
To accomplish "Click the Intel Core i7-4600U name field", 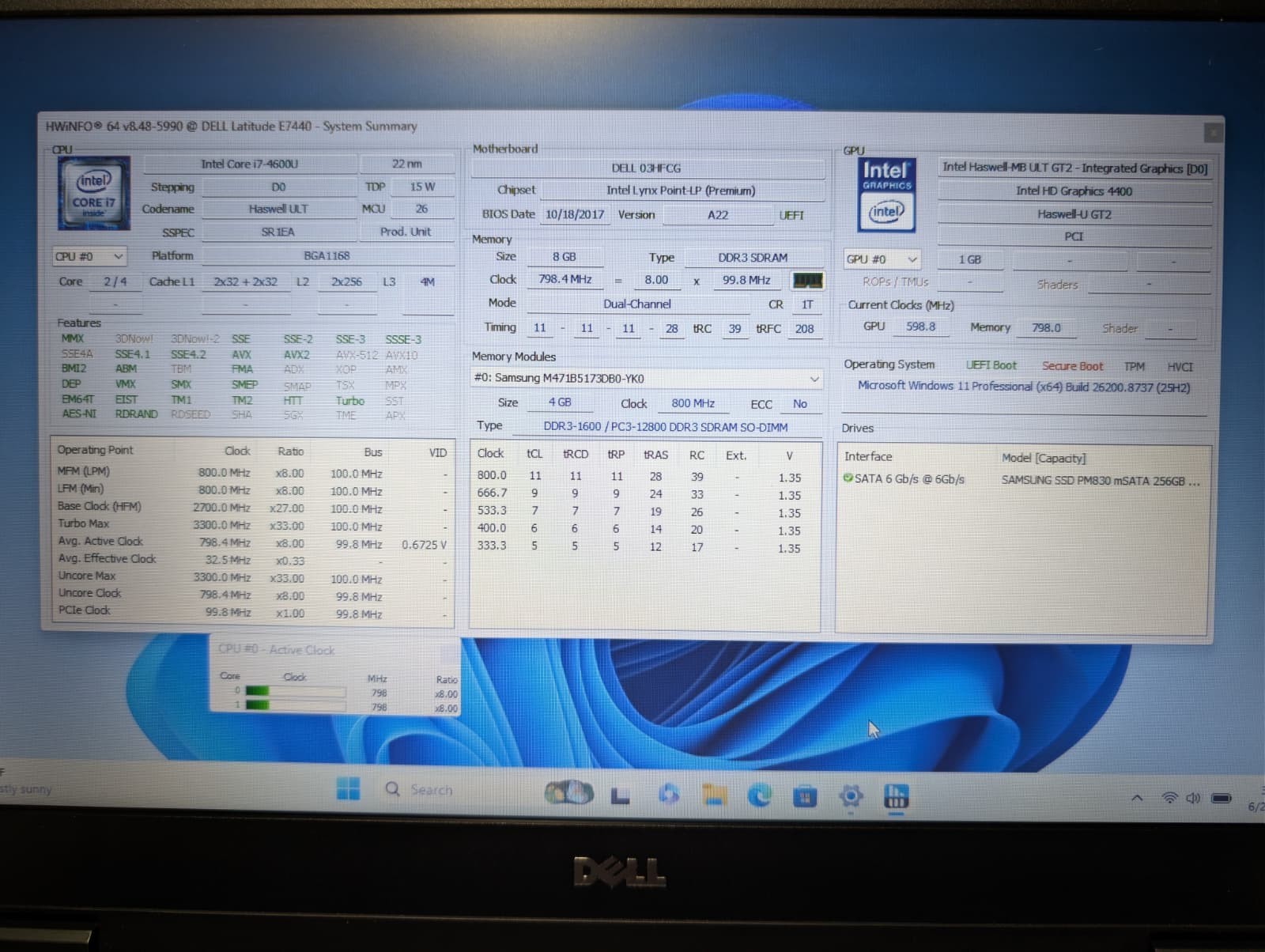I will click(x=250, y=164).
